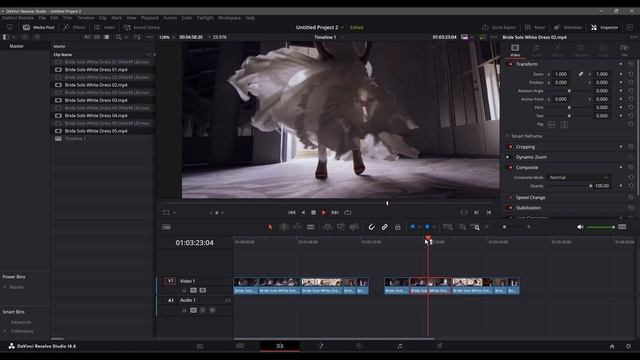This screenshot has width=640, height=360.
Task: Select Bride Solo White Dress 01.mp4
Action: (x=96, y=70)
